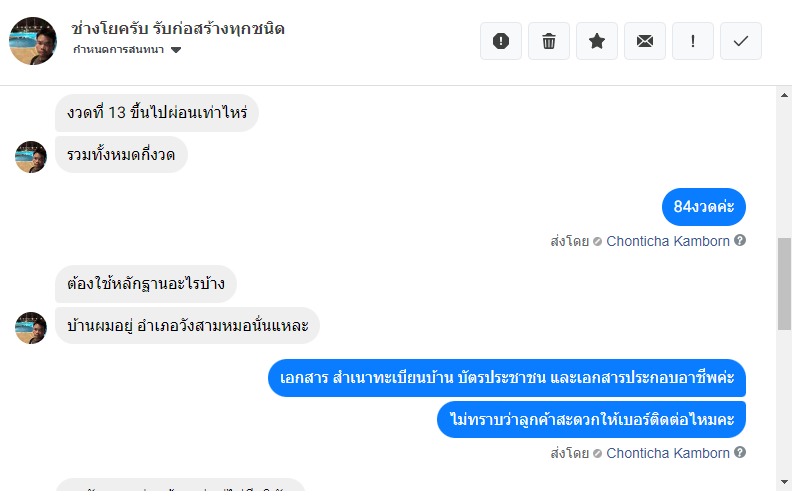
Task: Open conversation name ช่างโยครับ รับก่อสร้างทุกชนิด
Action: tap(179, 28)
